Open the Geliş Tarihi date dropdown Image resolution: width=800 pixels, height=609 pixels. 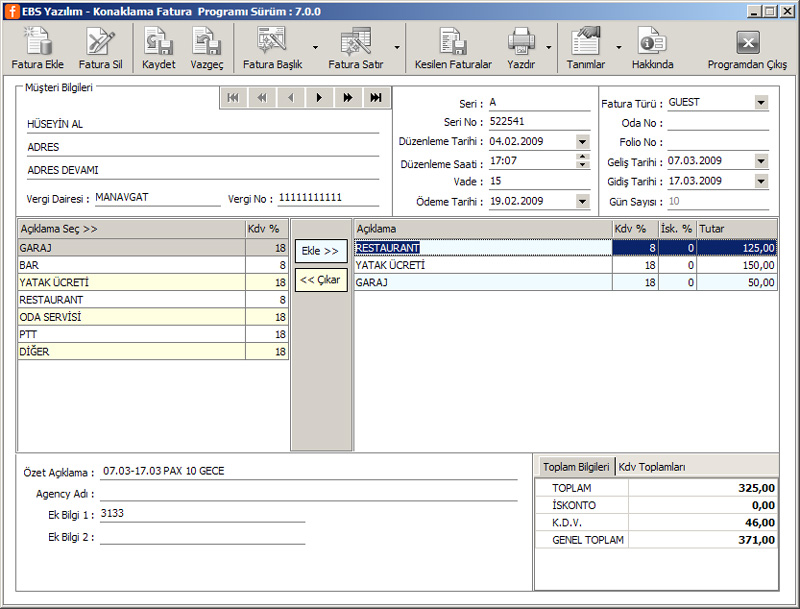coord(761,161)
